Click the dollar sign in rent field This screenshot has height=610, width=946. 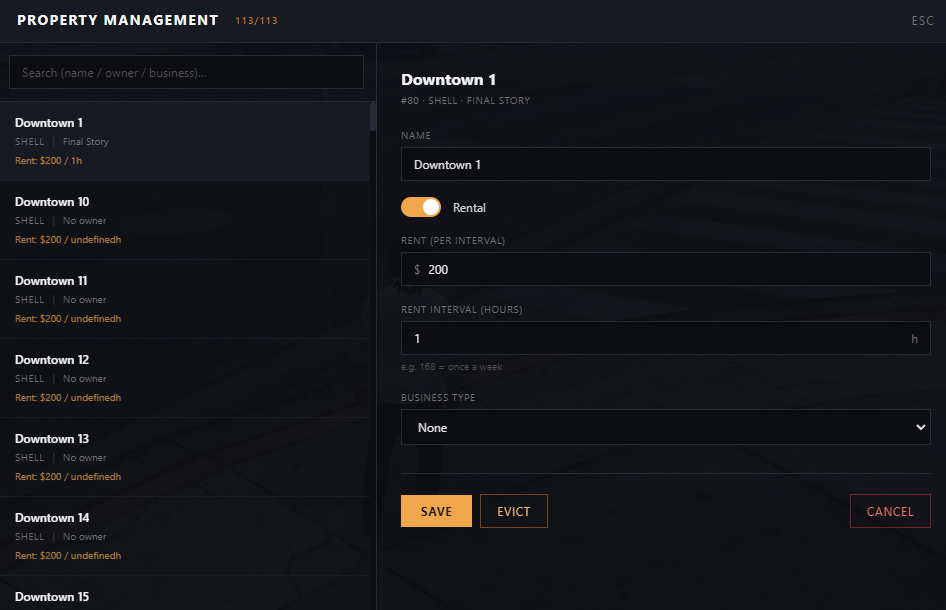[x=417, y=270]
